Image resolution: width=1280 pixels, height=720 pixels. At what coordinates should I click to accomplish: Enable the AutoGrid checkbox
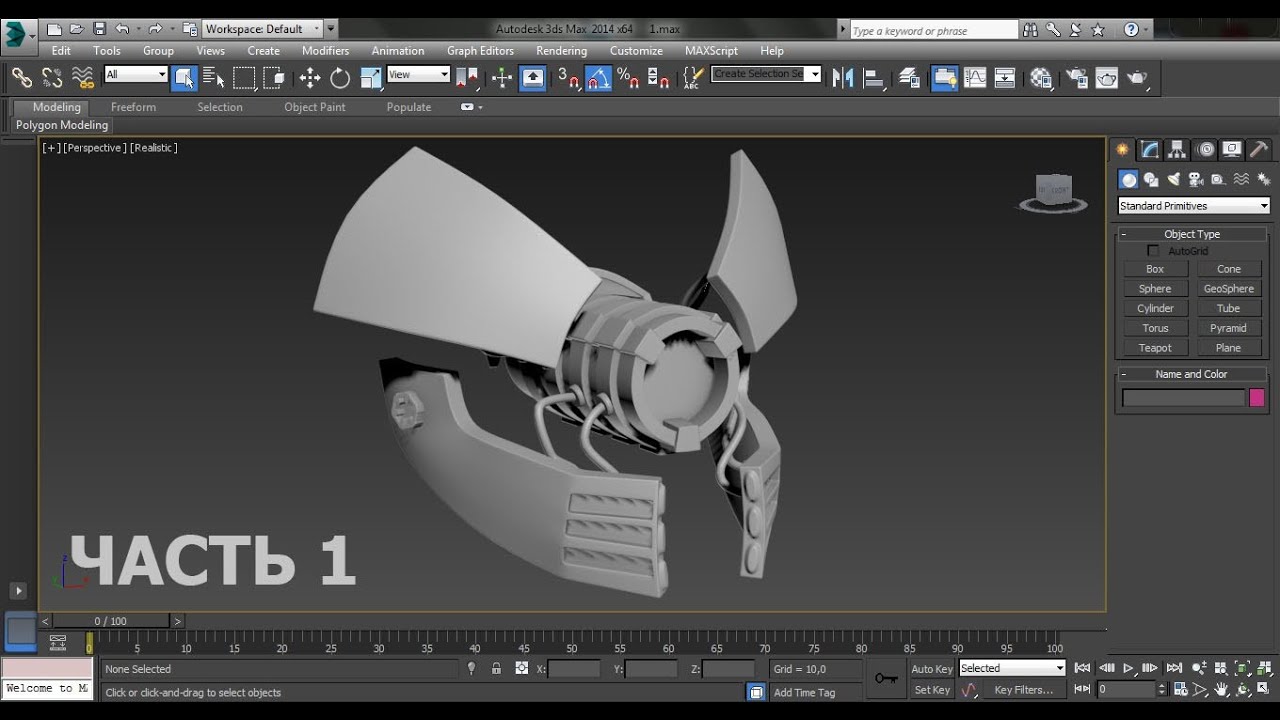pyautogui.click(x=1153, y=251)
